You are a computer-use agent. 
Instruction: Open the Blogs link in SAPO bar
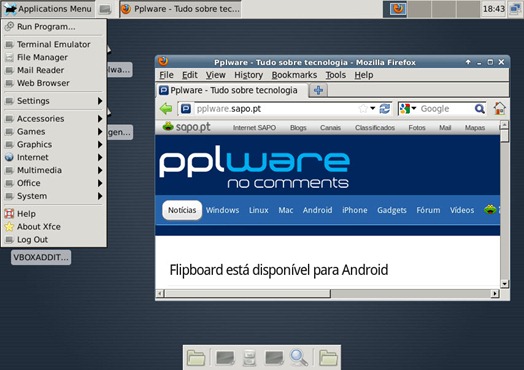click(x=298, y=128)
